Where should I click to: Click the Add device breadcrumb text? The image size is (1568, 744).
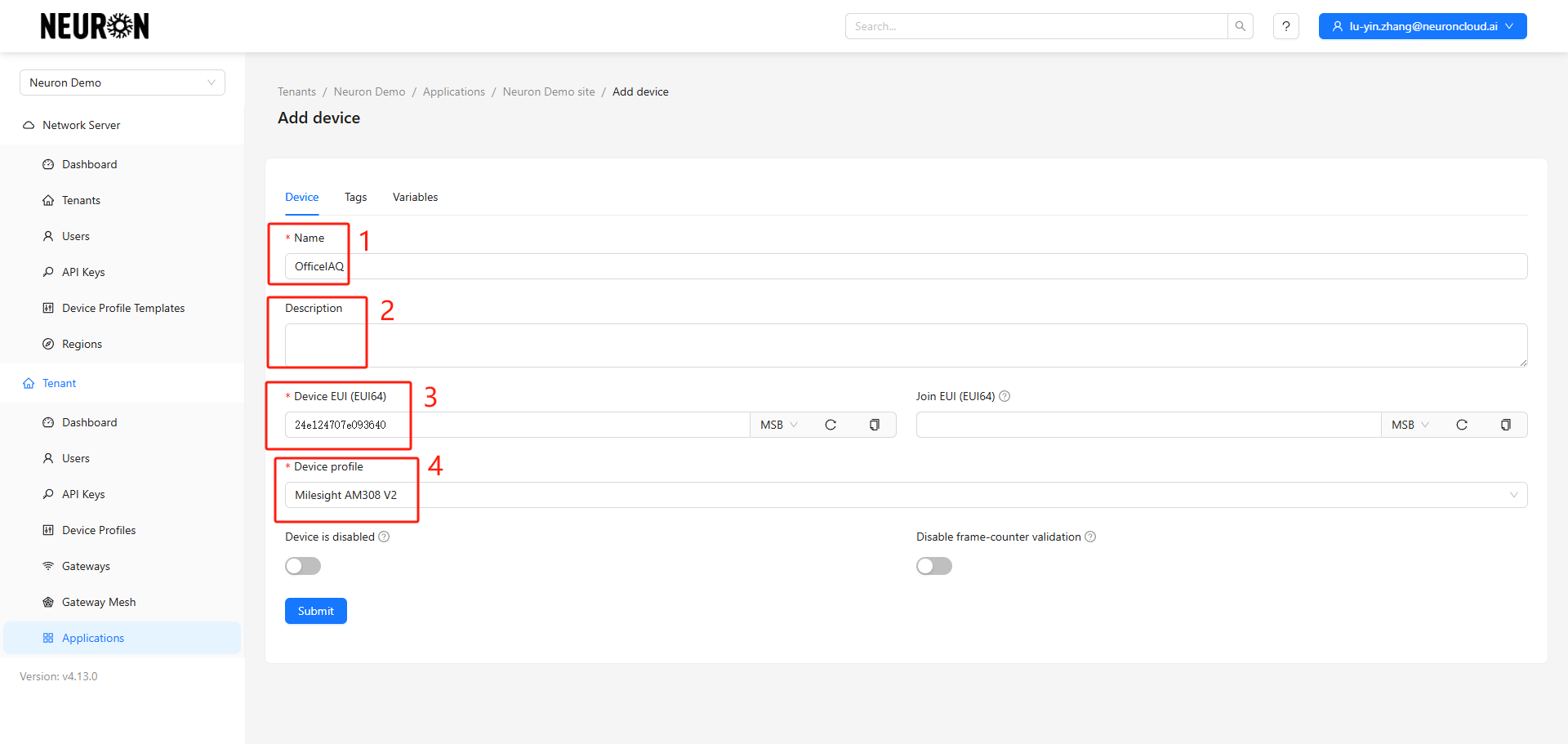pyautogui.click(x=640, y=91)
